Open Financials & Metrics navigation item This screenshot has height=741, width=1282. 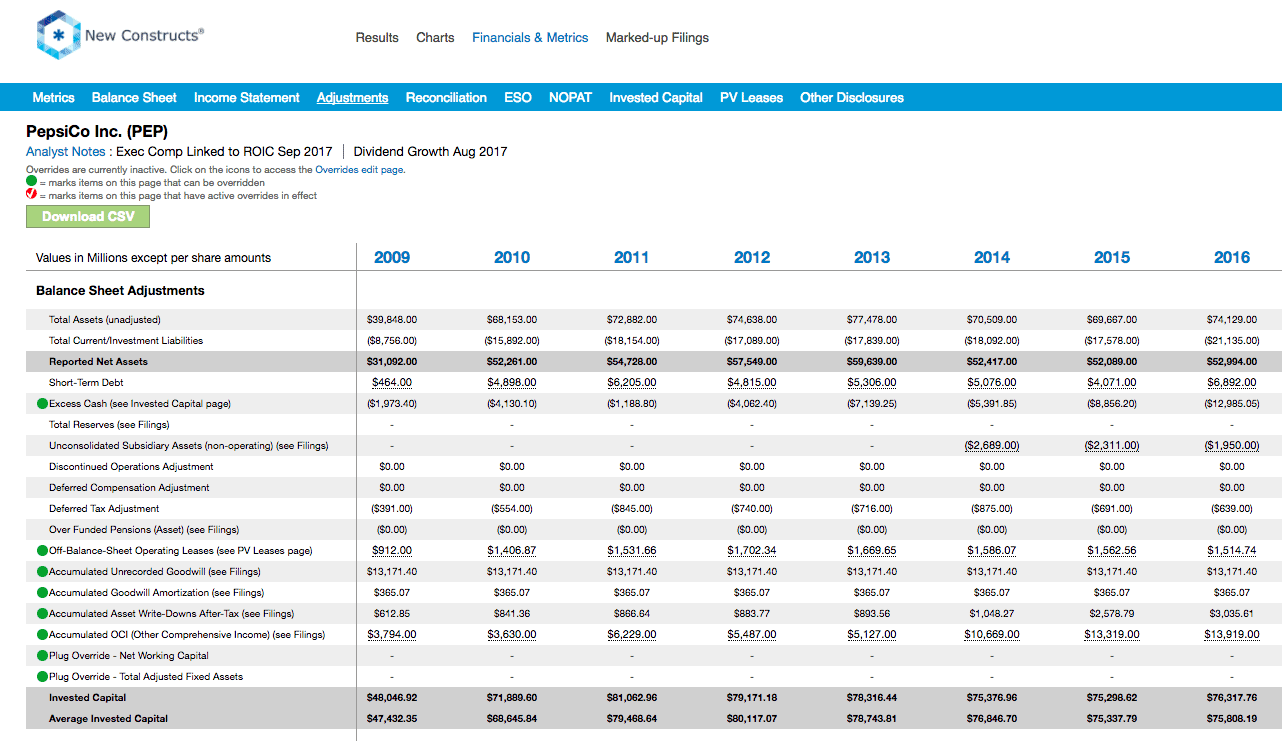[530, 38]
